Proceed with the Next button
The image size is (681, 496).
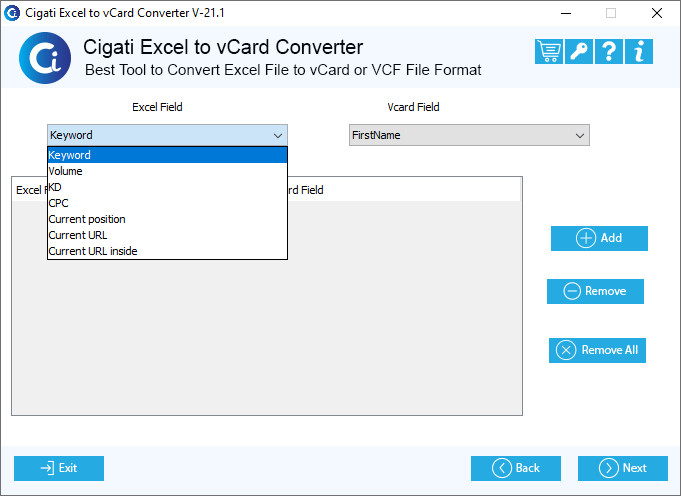pos(622,468)
